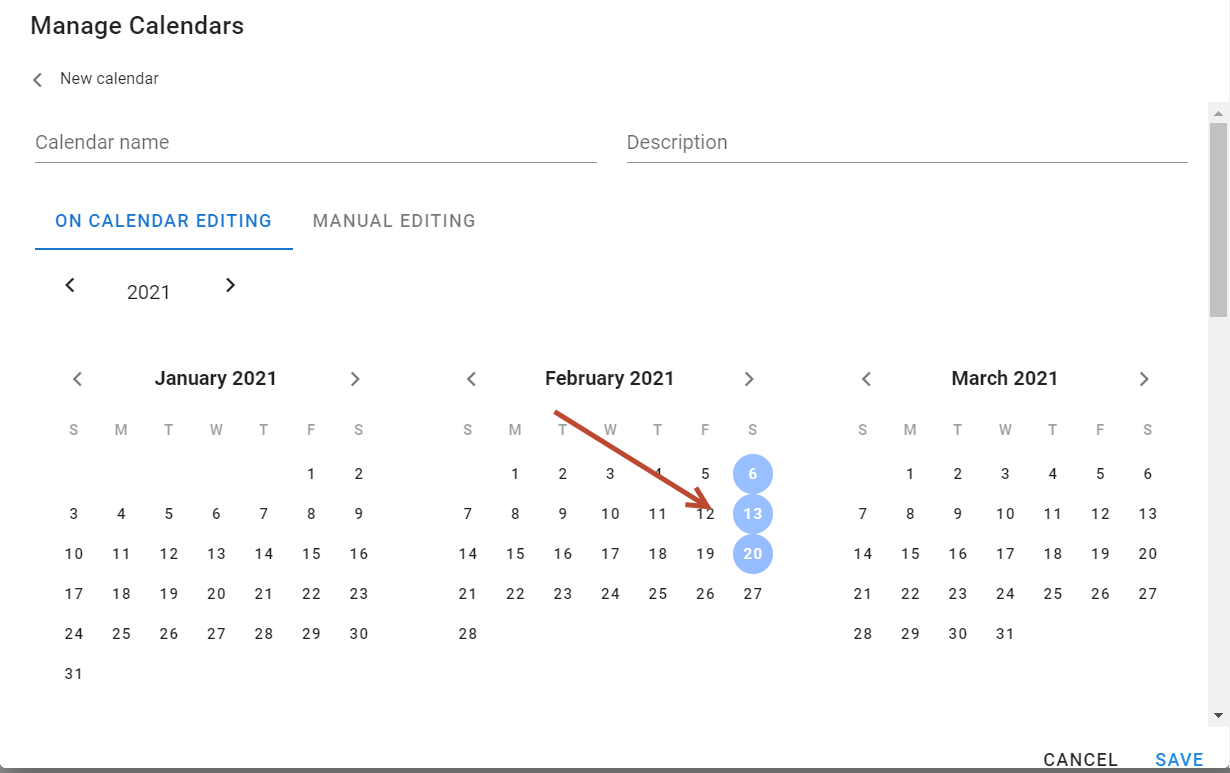Image resolution: width=1230 pixels, height=773 pixels.
Task: Click the dialog vertical scrollbar thumb
Action: 1217,220
